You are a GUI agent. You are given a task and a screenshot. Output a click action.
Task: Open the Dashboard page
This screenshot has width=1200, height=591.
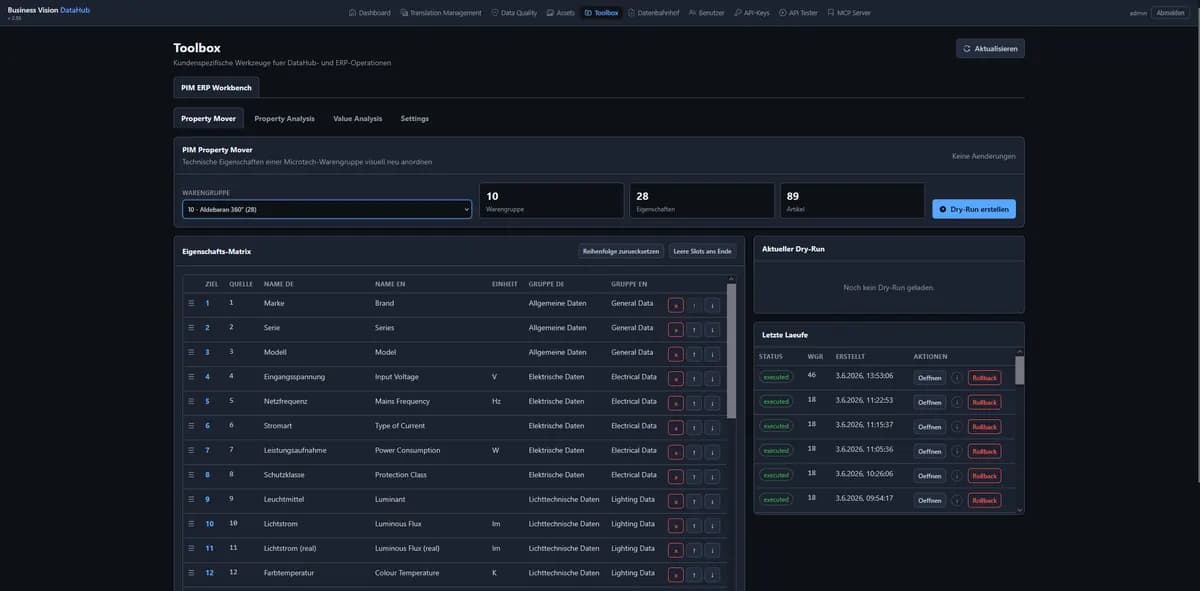coord(369,13)
